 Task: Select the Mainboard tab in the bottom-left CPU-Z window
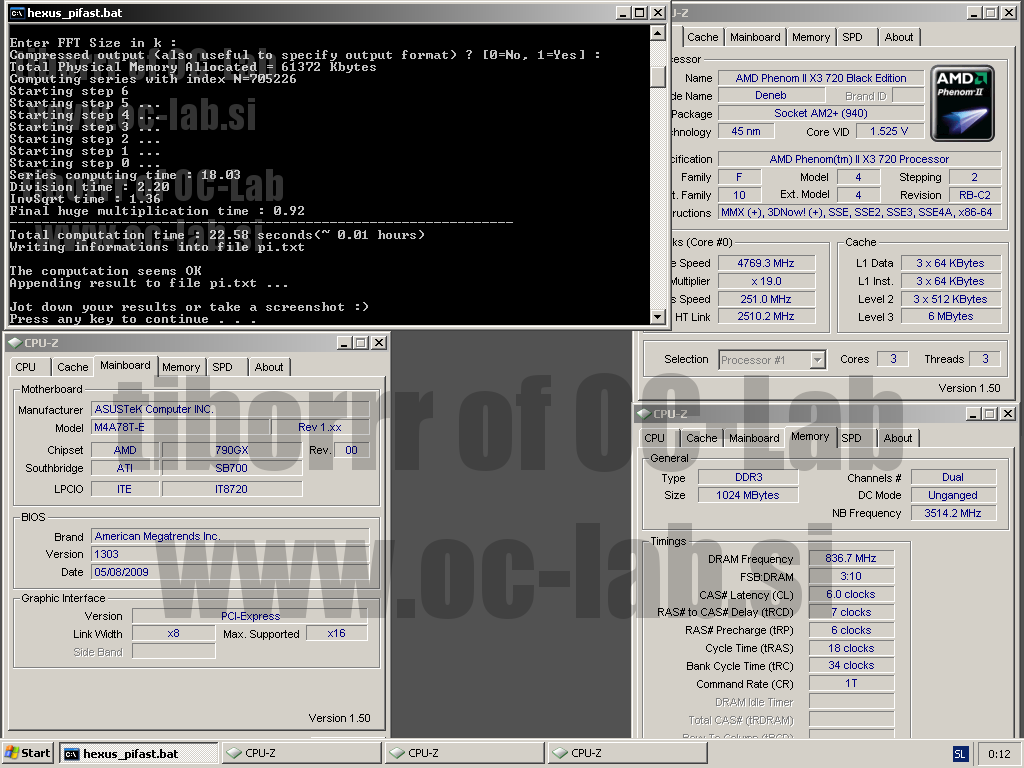pyautogui.click(x=125, y=365)
